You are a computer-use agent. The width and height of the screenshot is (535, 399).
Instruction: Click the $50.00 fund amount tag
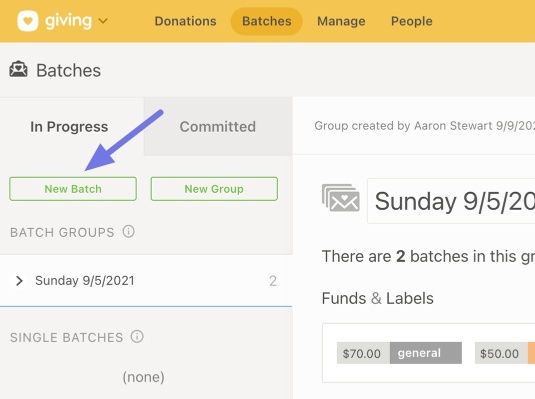tap(501, 353)
